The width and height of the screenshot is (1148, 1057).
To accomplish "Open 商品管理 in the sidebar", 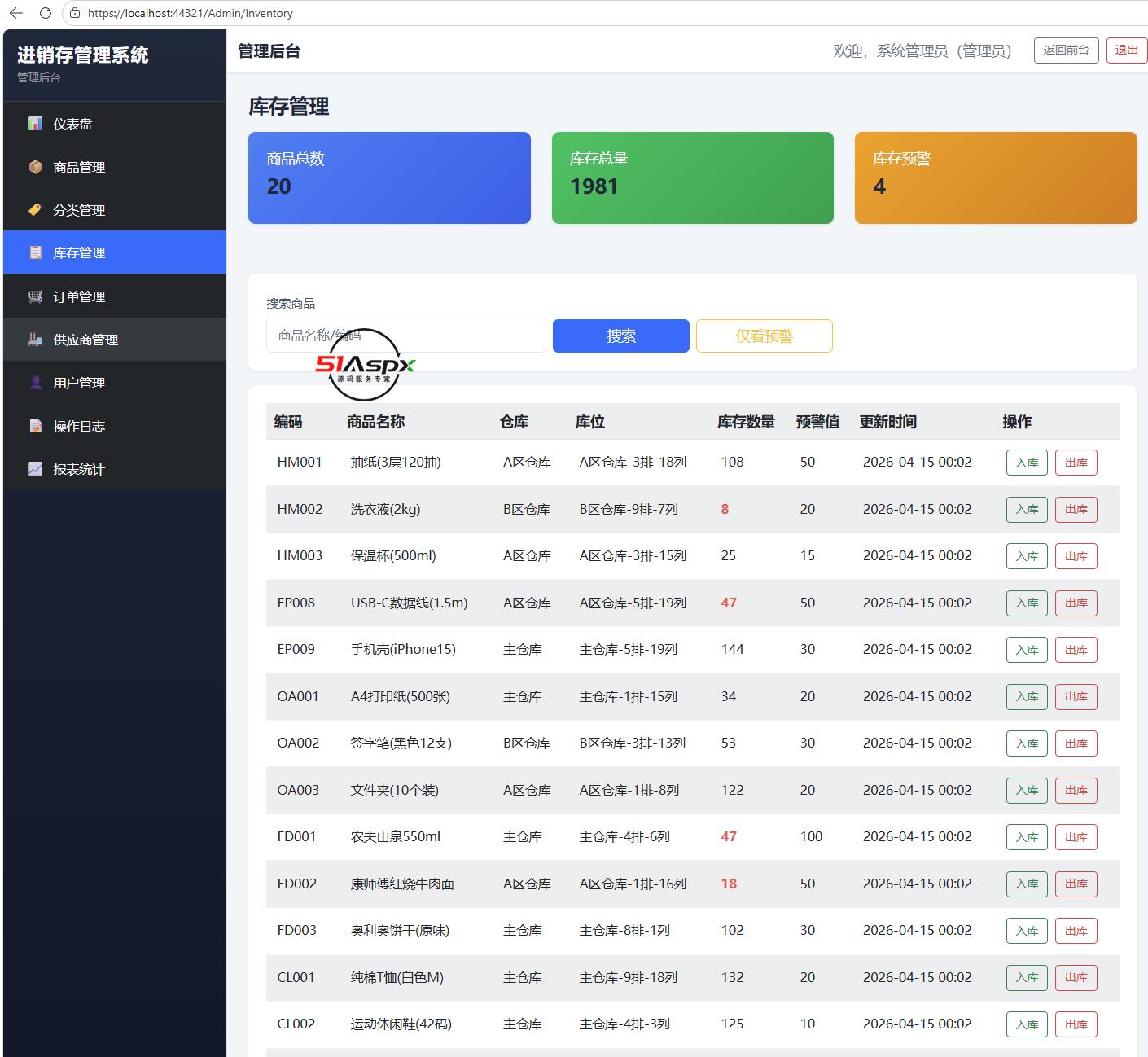I will coord(115,167).
